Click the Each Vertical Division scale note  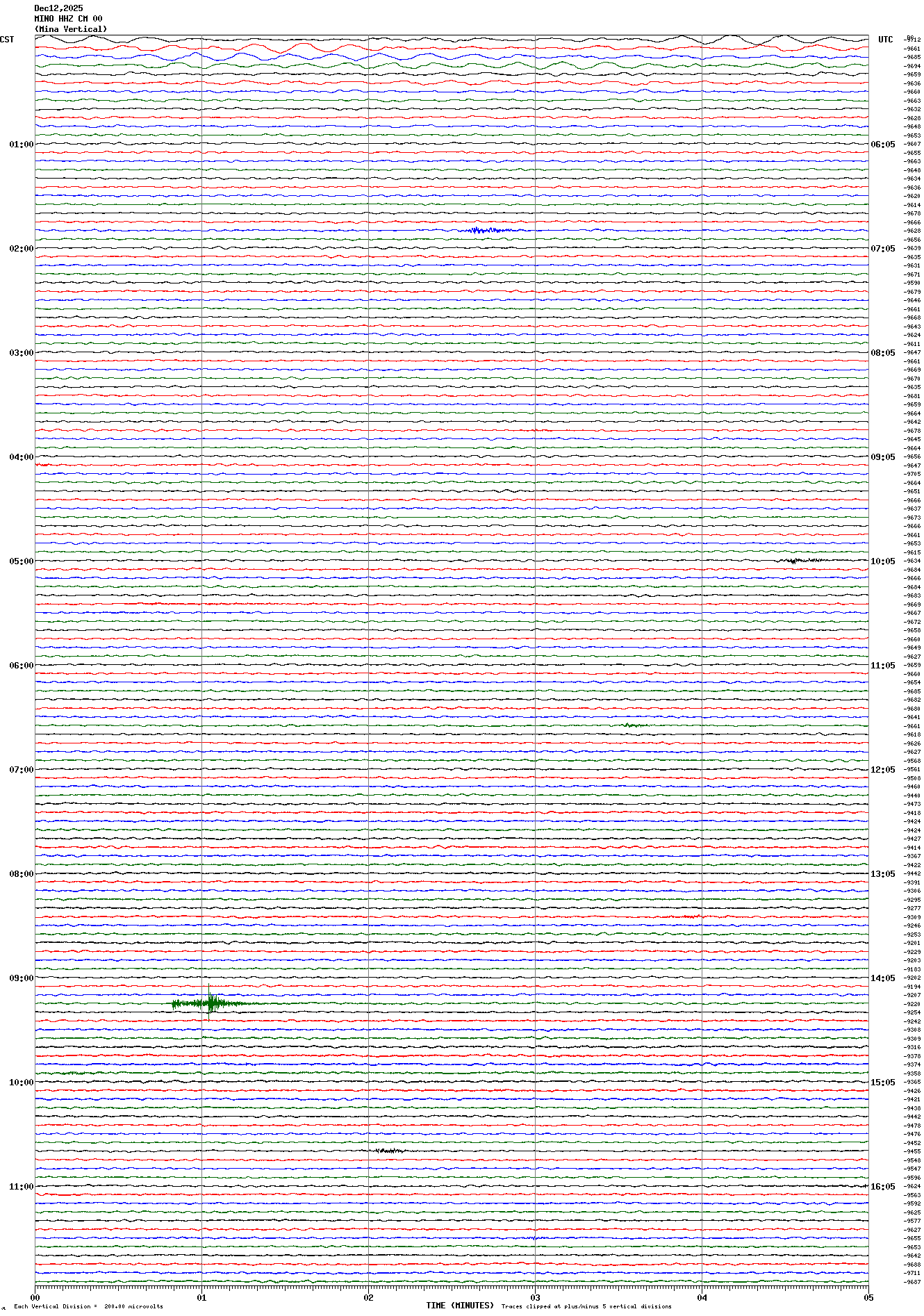click(88, 1306)
